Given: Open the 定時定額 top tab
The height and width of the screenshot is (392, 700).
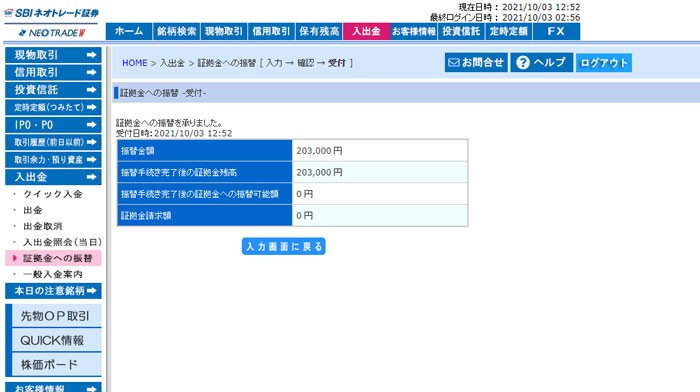Looking at the screenshot, I should point(508,32).
